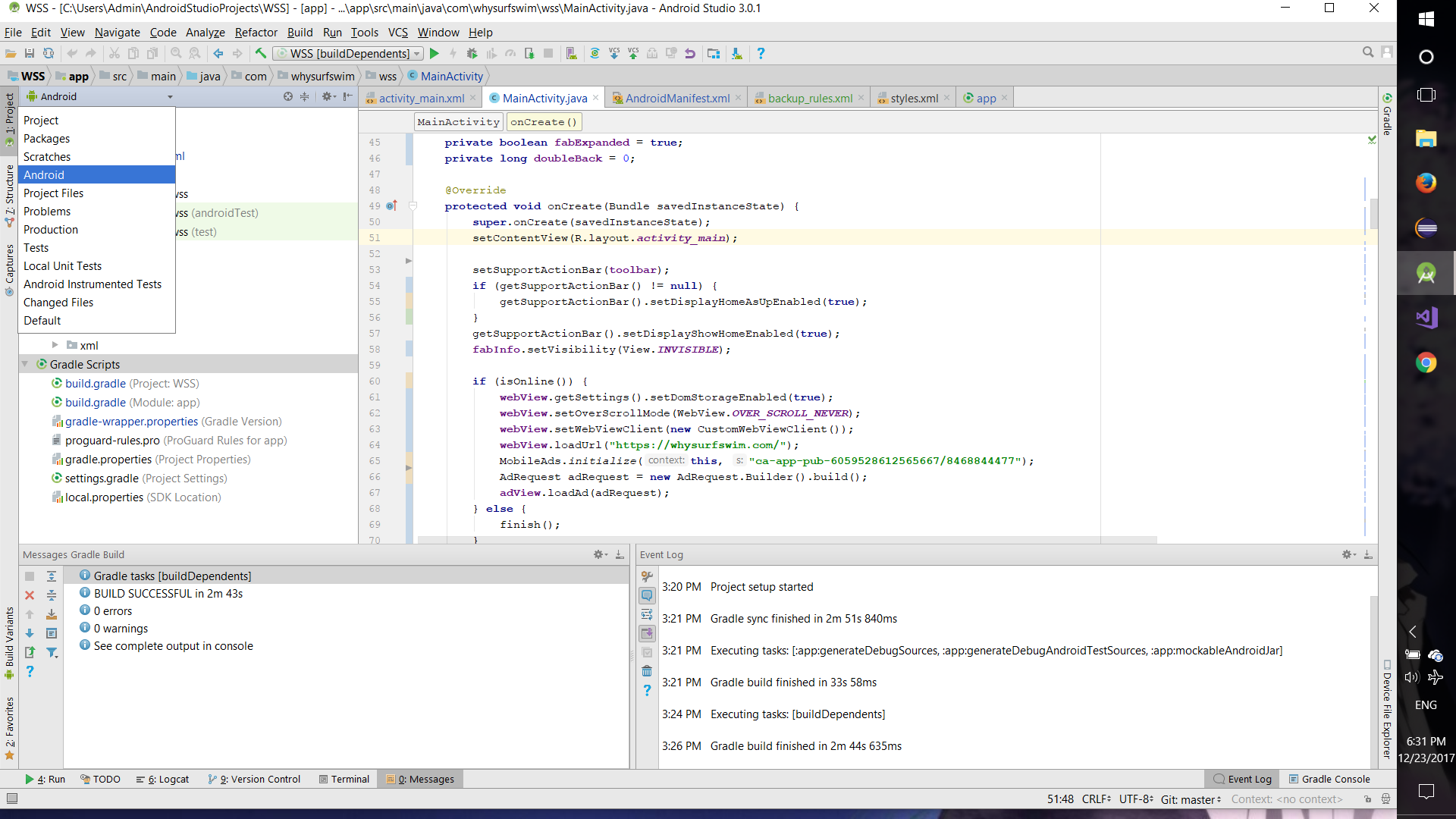Image resolution: width=1456 pixels, height=819 pixels.
Task: Click the VCS Update Project icon
Action: pos(614,54)
